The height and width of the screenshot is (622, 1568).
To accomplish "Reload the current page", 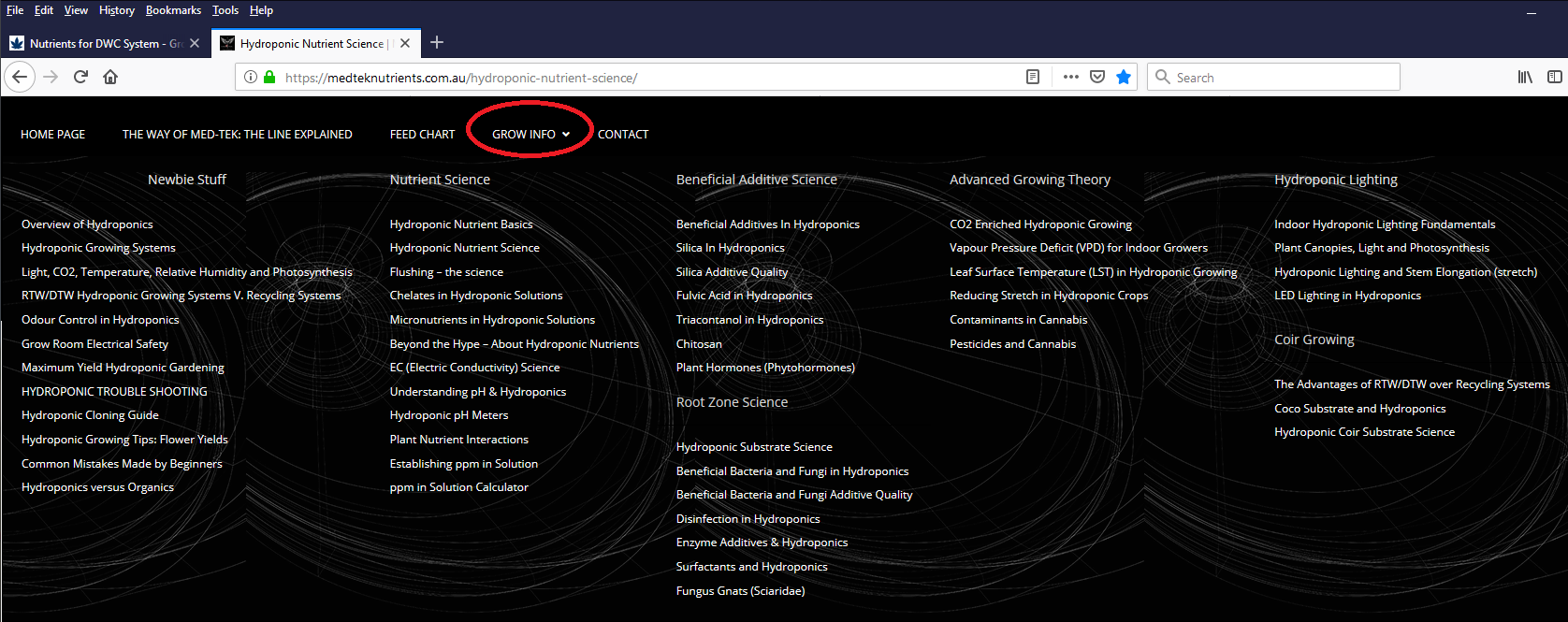I will [x=80, y=77].
